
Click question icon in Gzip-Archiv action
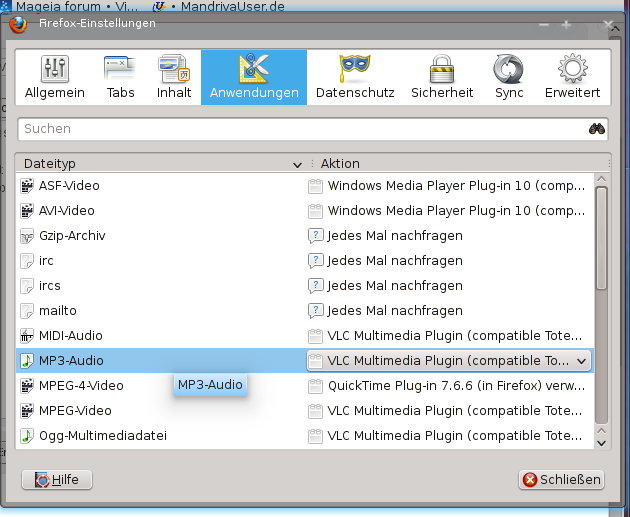pyautogui.click(x=315, y=236)
